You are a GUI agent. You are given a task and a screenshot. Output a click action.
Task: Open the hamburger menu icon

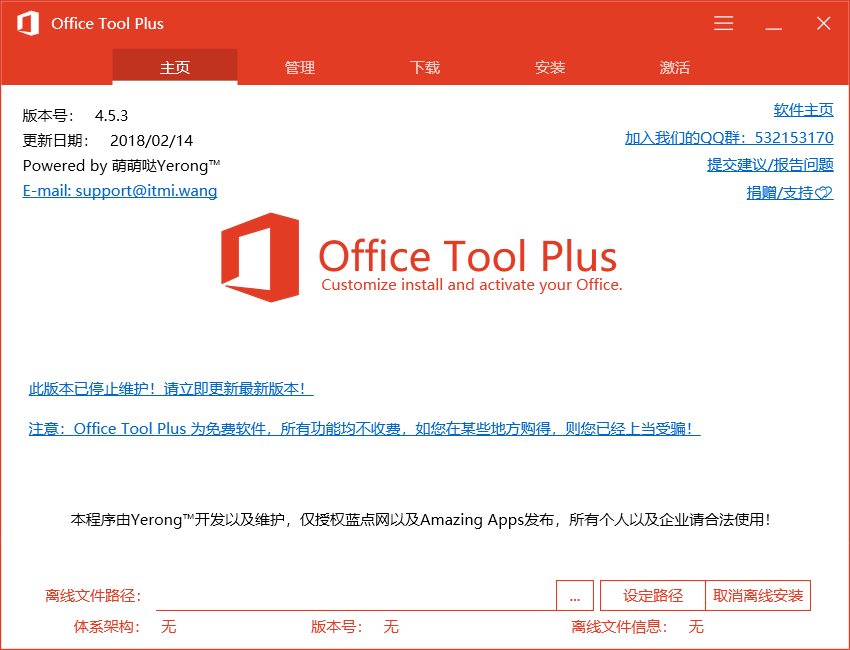(724, 24)
